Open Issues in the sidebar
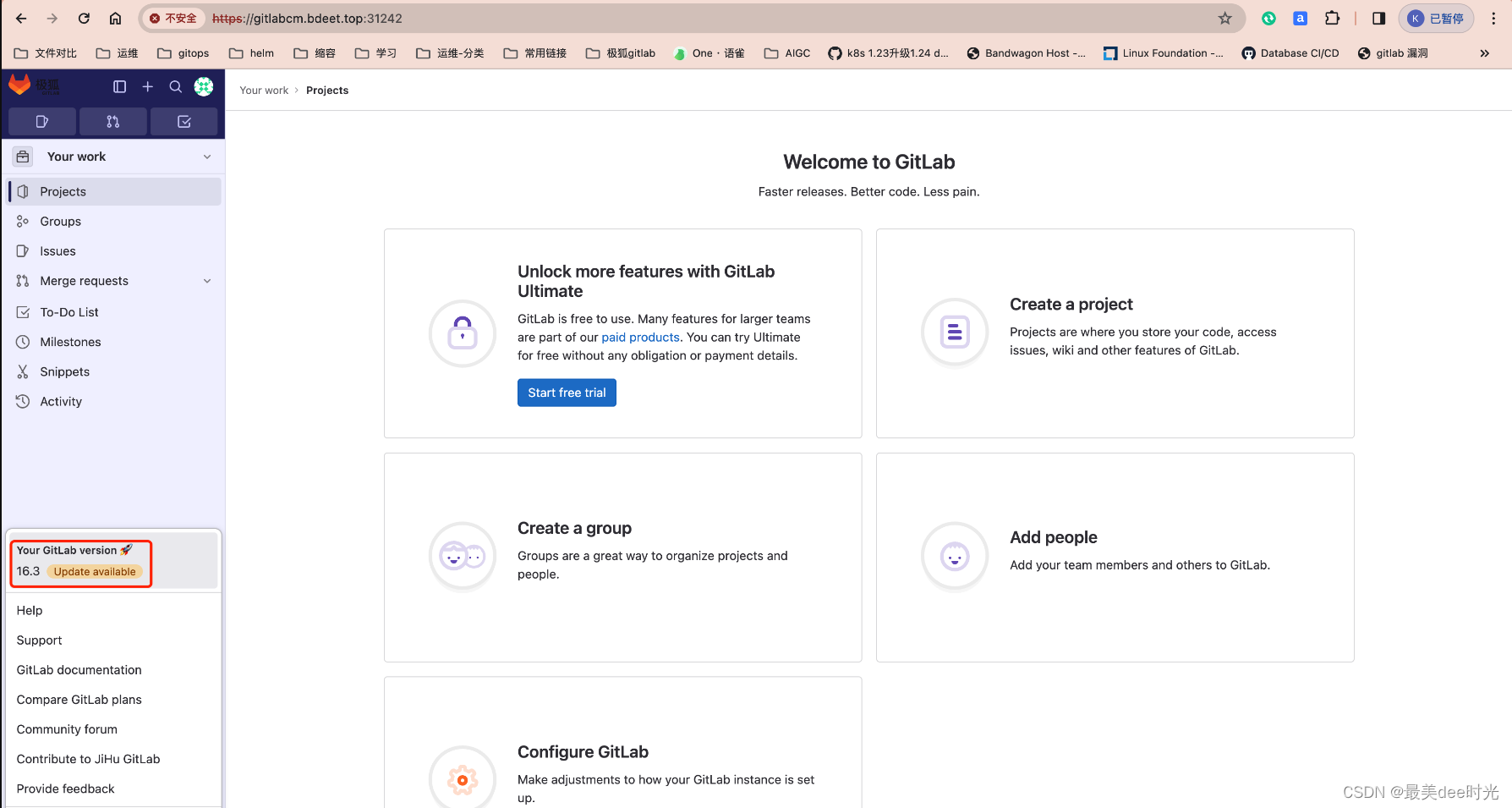Viewport: 1512px width, 808px height. [113, 251]
